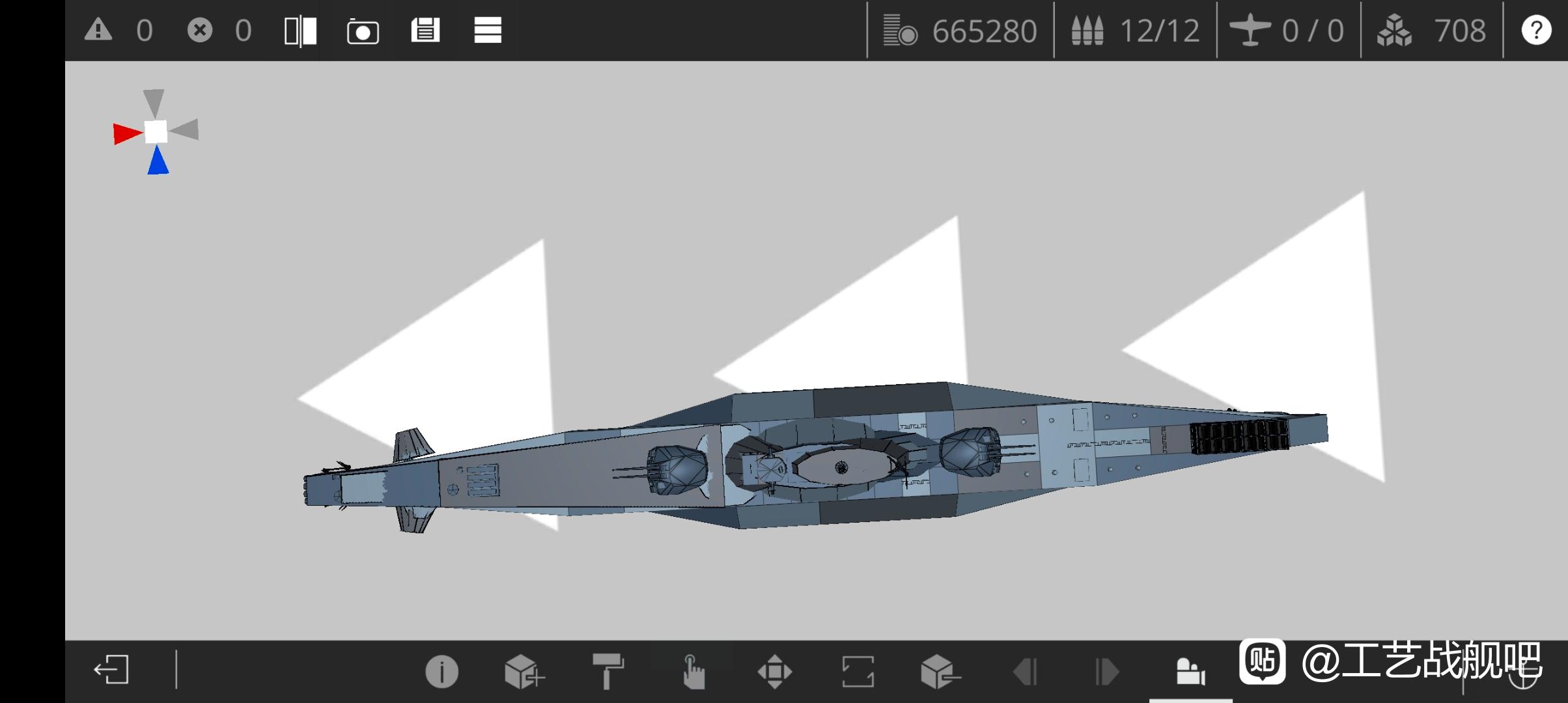Screen dimensions: 1568x703
Task: Click the exit editor icon
Action: (x=111, y=670)
